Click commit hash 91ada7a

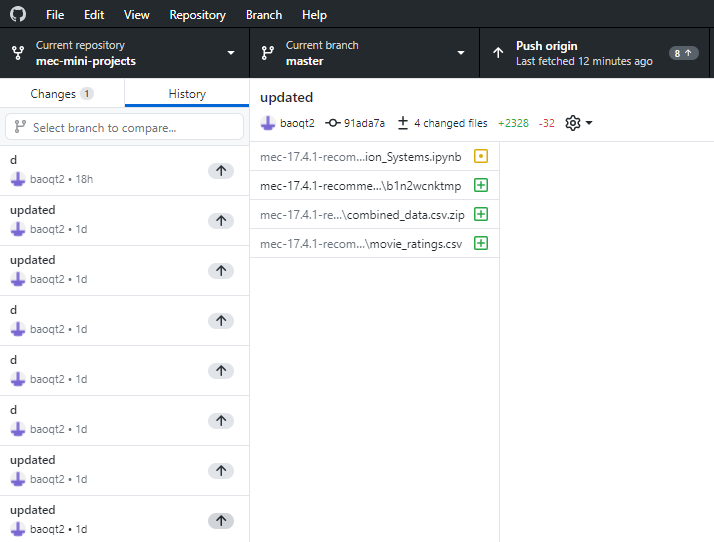(364, 123)
